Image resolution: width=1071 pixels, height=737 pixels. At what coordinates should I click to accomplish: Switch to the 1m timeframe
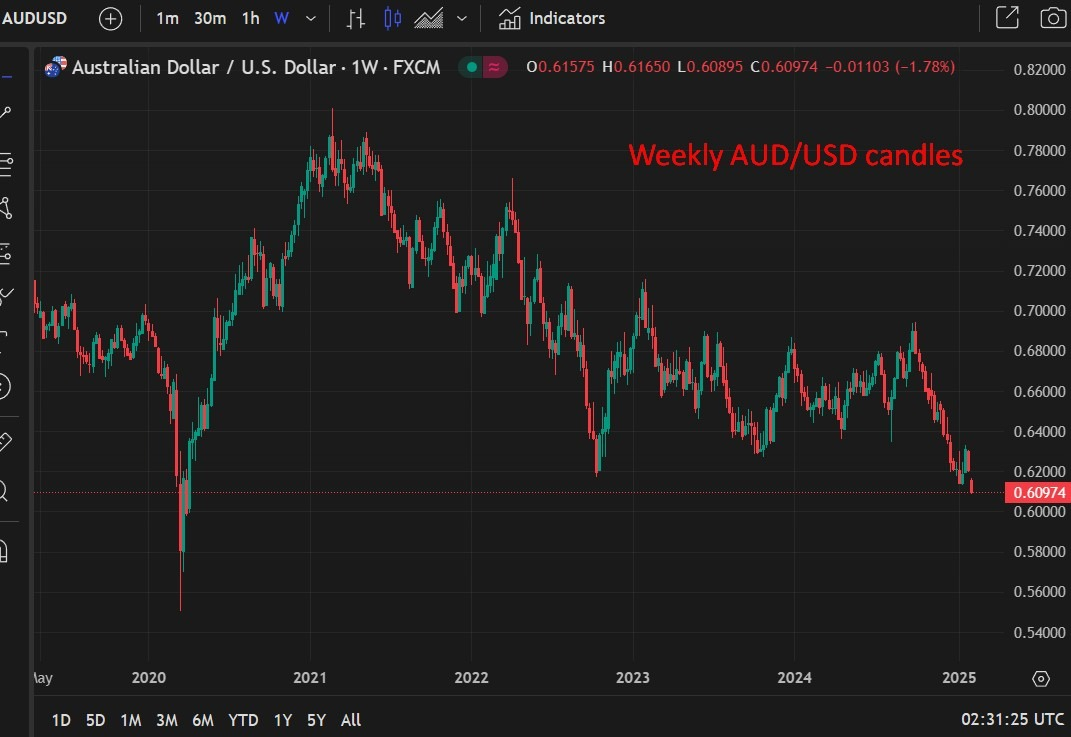[167, 18]
